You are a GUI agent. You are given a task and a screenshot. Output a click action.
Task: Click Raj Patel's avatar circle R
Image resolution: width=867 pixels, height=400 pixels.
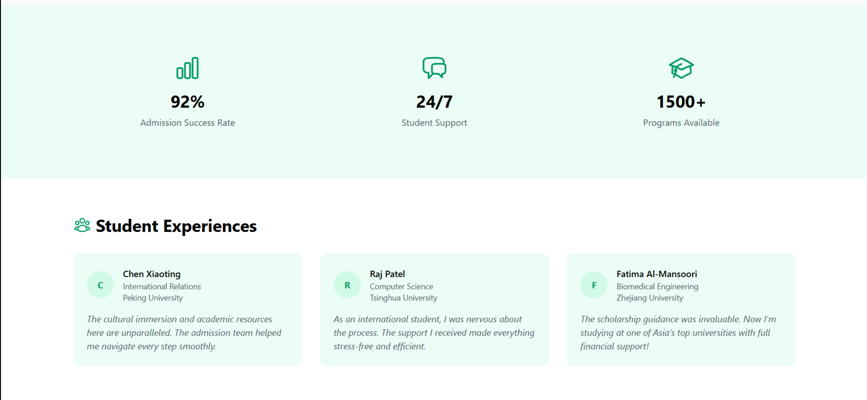(x=347, y=285)
